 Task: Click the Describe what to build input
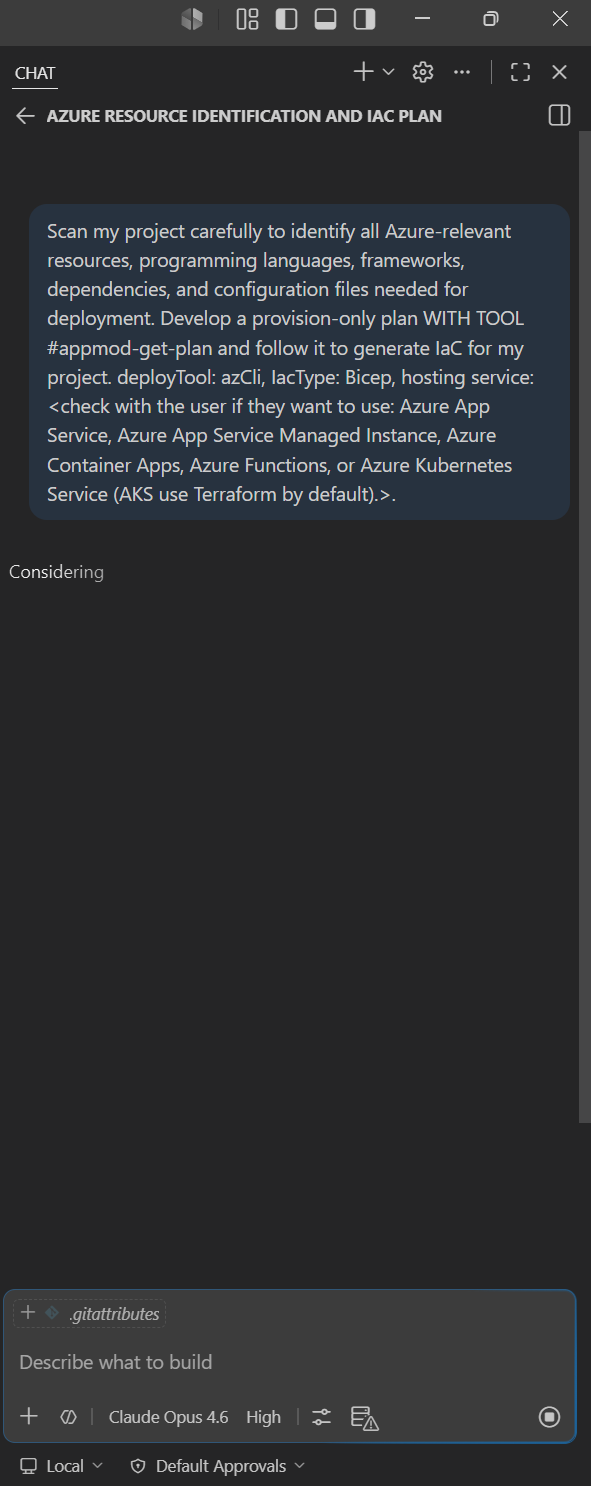(290, 1362)
